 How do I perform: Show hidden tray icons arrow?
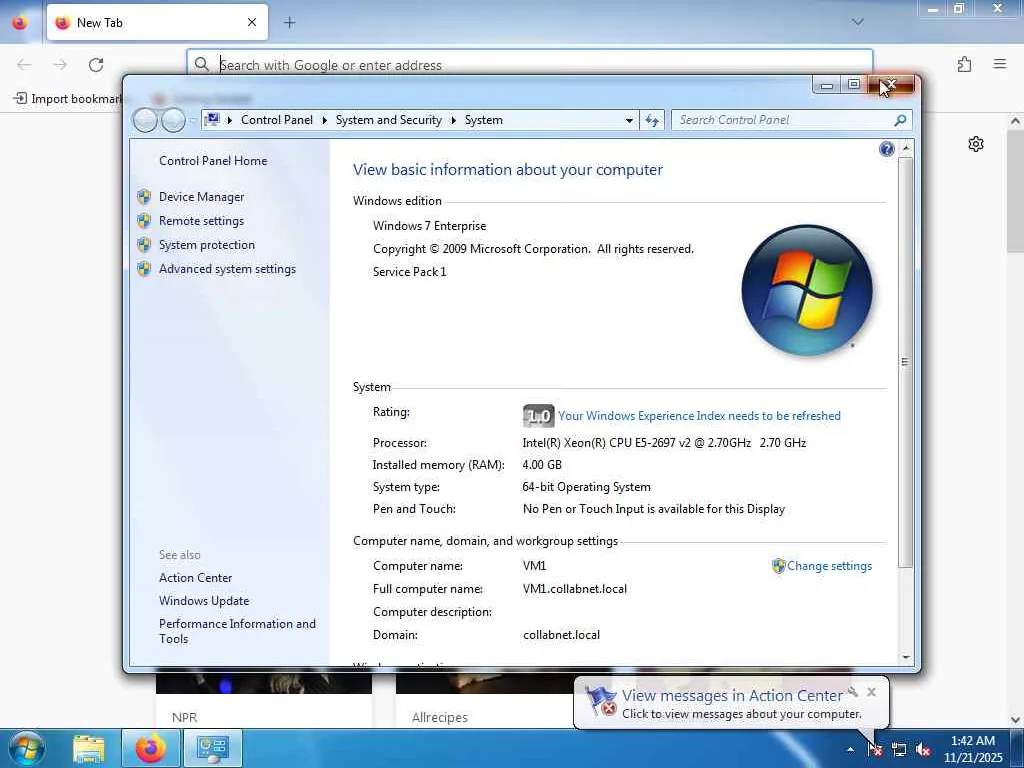click(x=850, y=749)
